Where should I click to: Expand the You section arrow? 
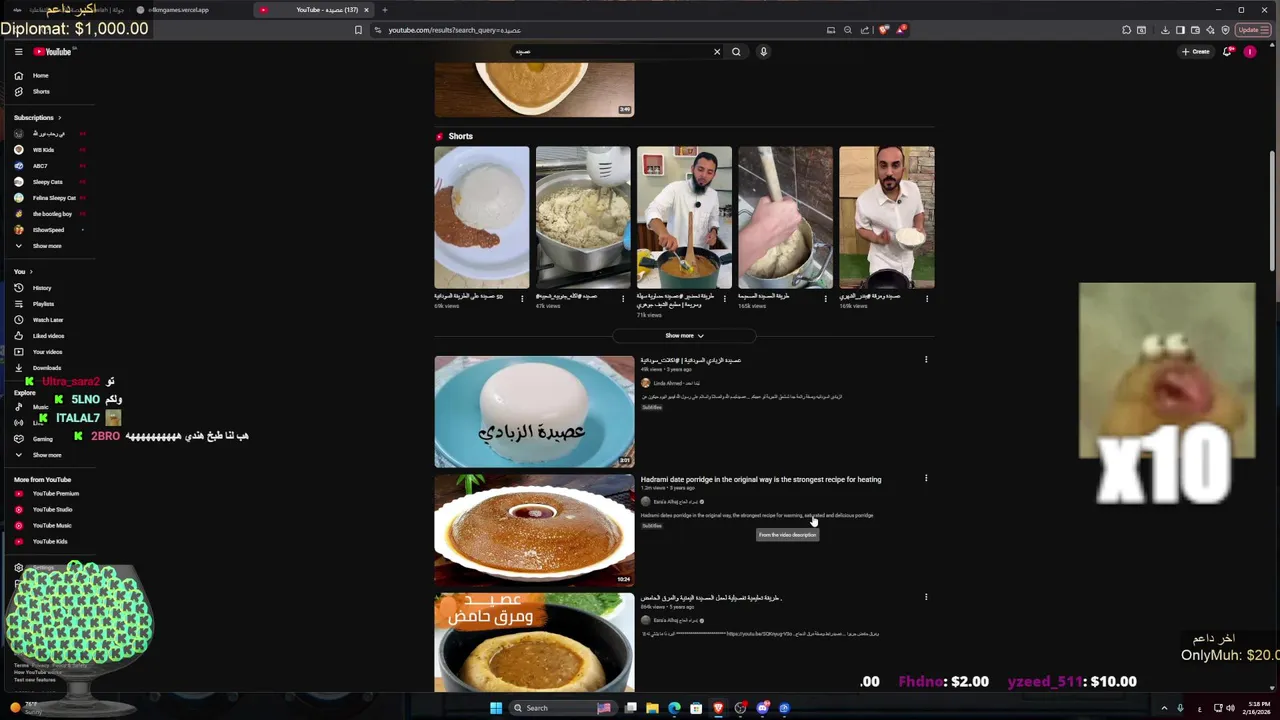(x=31, y=272)
